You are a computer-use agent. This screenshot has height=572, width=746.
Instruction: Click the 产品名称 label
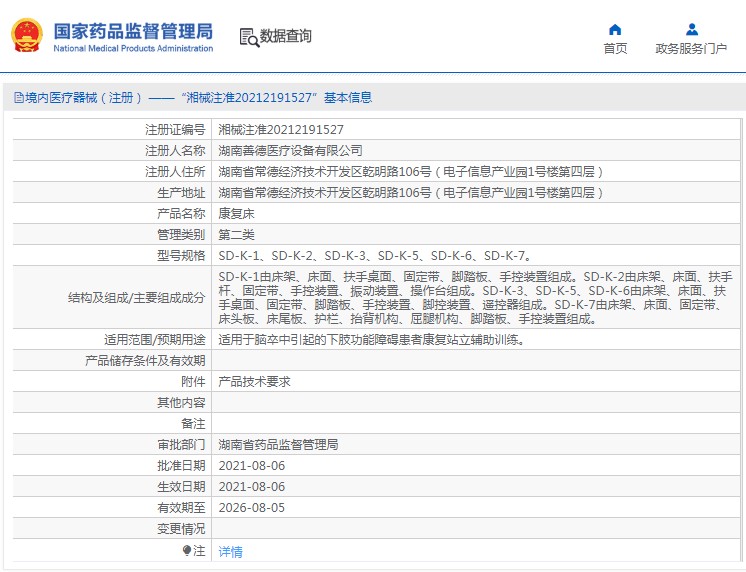[181, 213]
